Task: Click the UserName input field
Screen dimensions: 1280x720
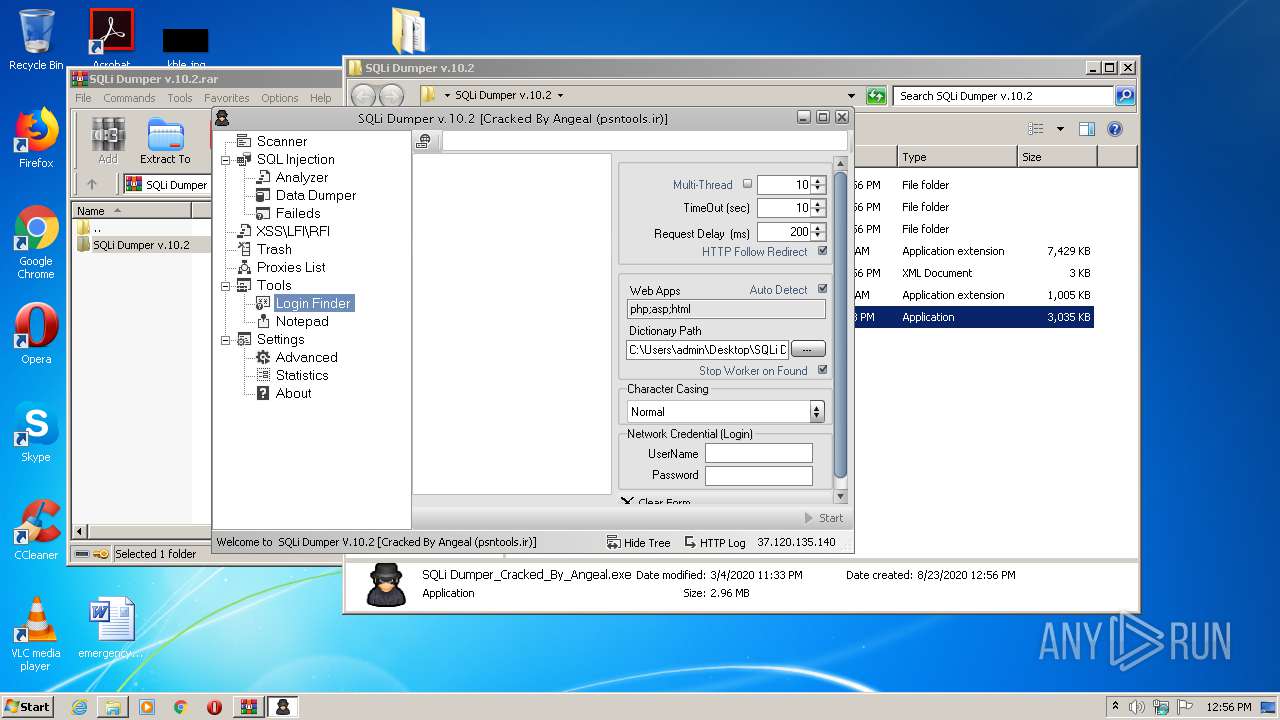Action: point(759,453)
